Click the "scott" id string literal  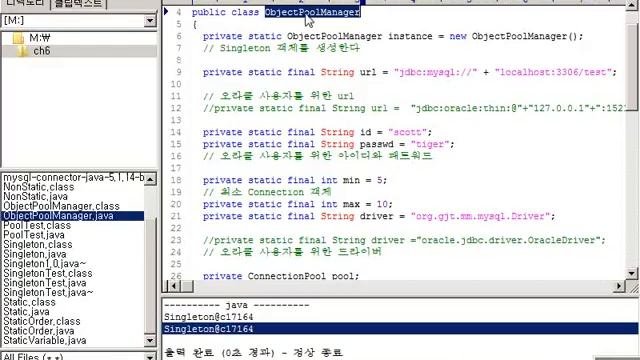407,132
